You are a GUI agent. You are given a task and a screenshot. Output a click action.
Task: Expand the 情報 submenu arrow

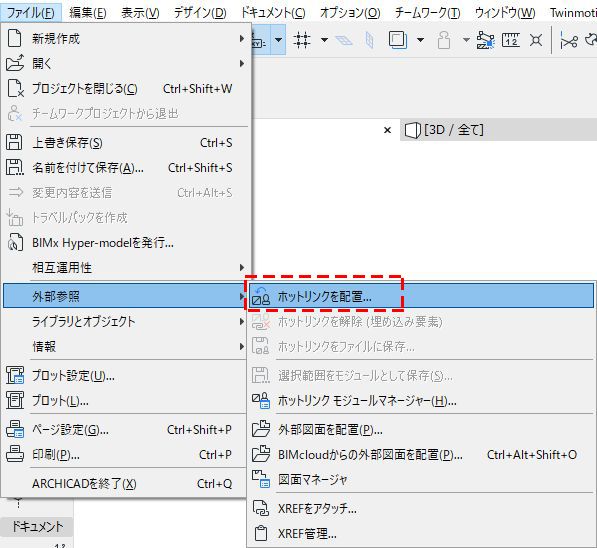pos(242,346)
